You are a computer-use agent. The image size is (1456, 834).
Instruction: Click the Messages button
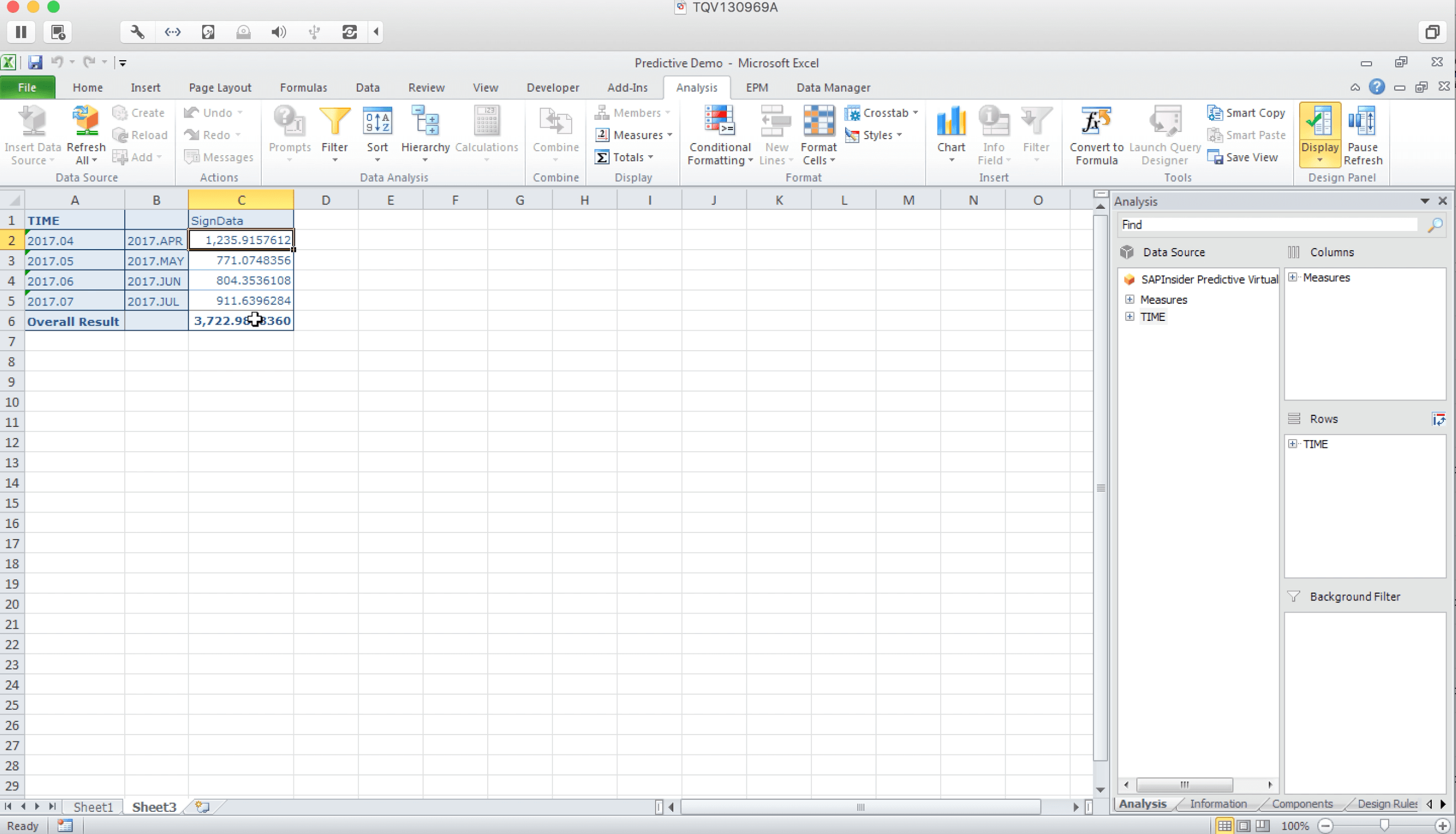[218, 157]
